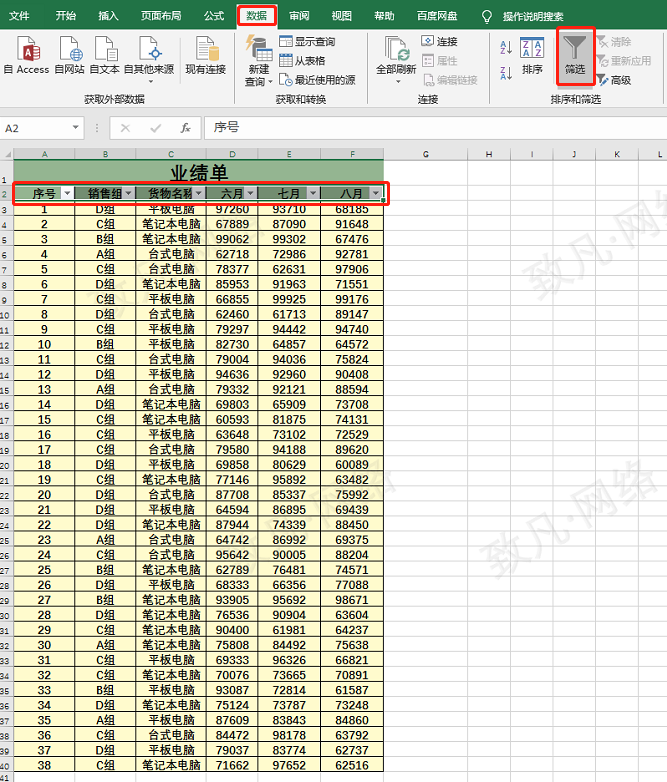Open filter dropdown for 八月 column
Viewport: 667px width, 782px height.
(376, 193)
